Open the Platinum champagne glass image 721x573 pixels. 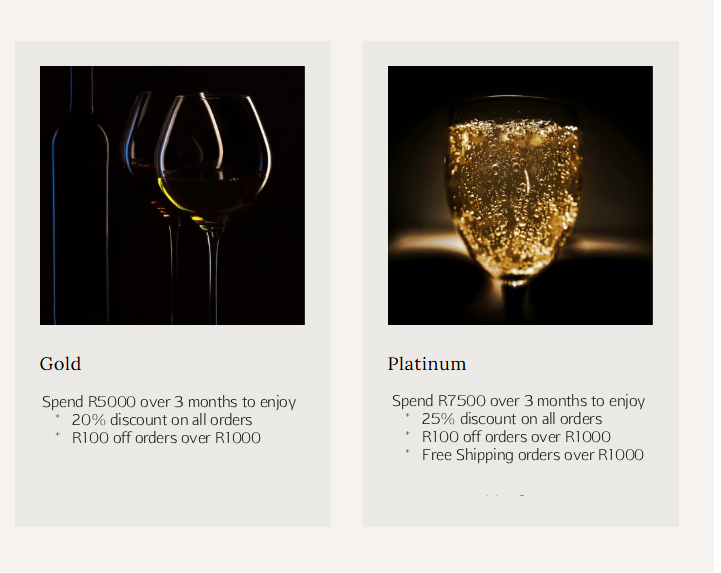pyautogui.click(x=520, y=195)
